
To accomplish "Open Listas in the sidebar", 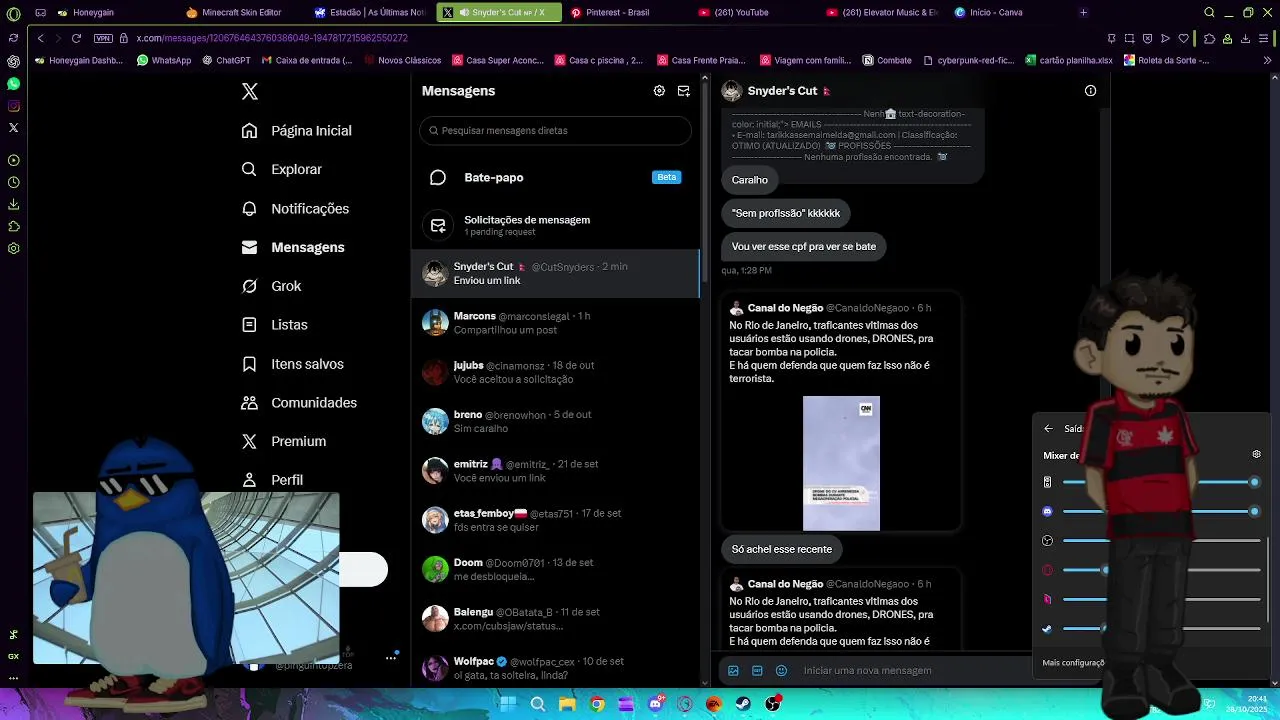I will 274,325.
